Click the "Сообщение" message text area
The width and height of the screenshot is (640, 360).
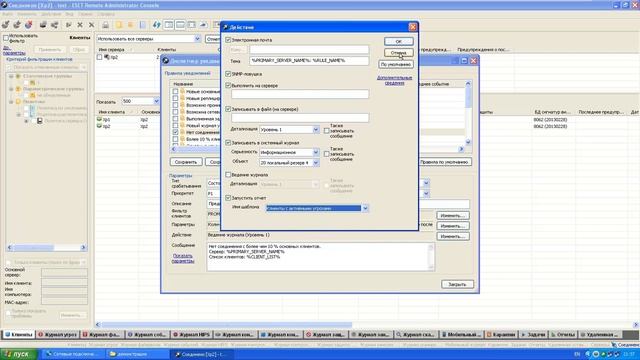320,257
